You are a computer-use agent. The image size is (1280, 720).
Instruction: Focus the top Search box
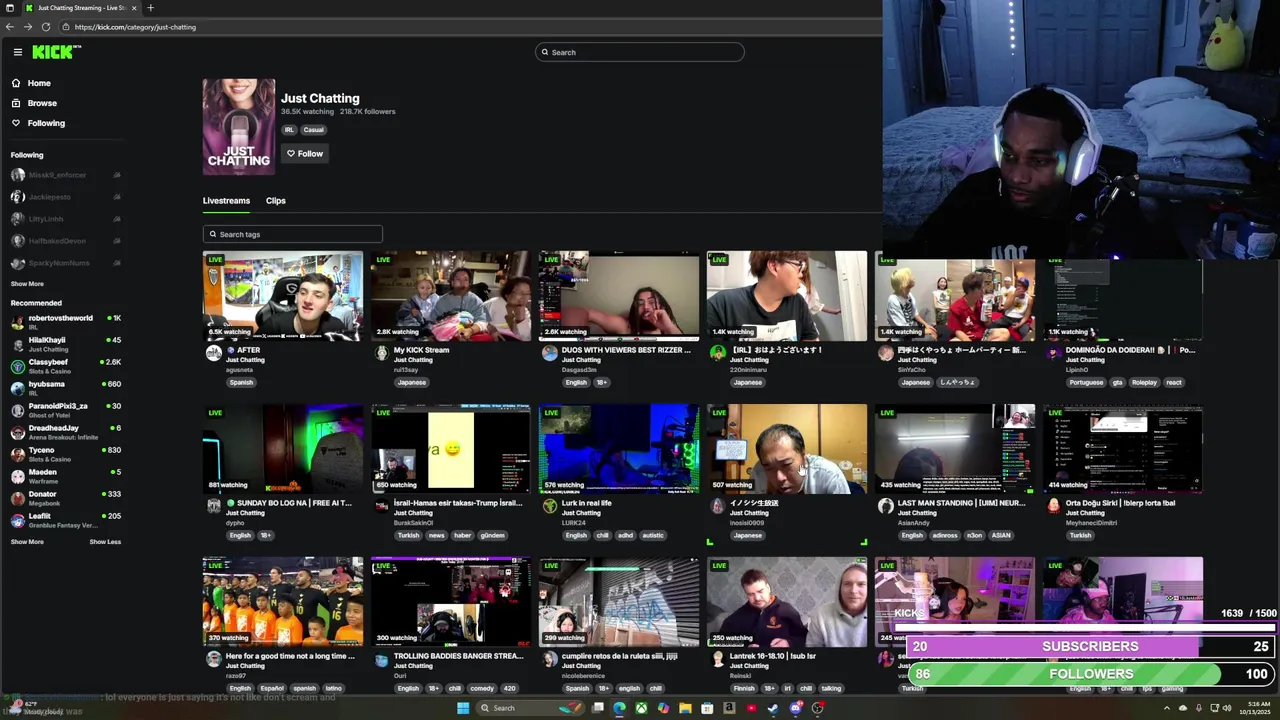(x=640, y=52)
